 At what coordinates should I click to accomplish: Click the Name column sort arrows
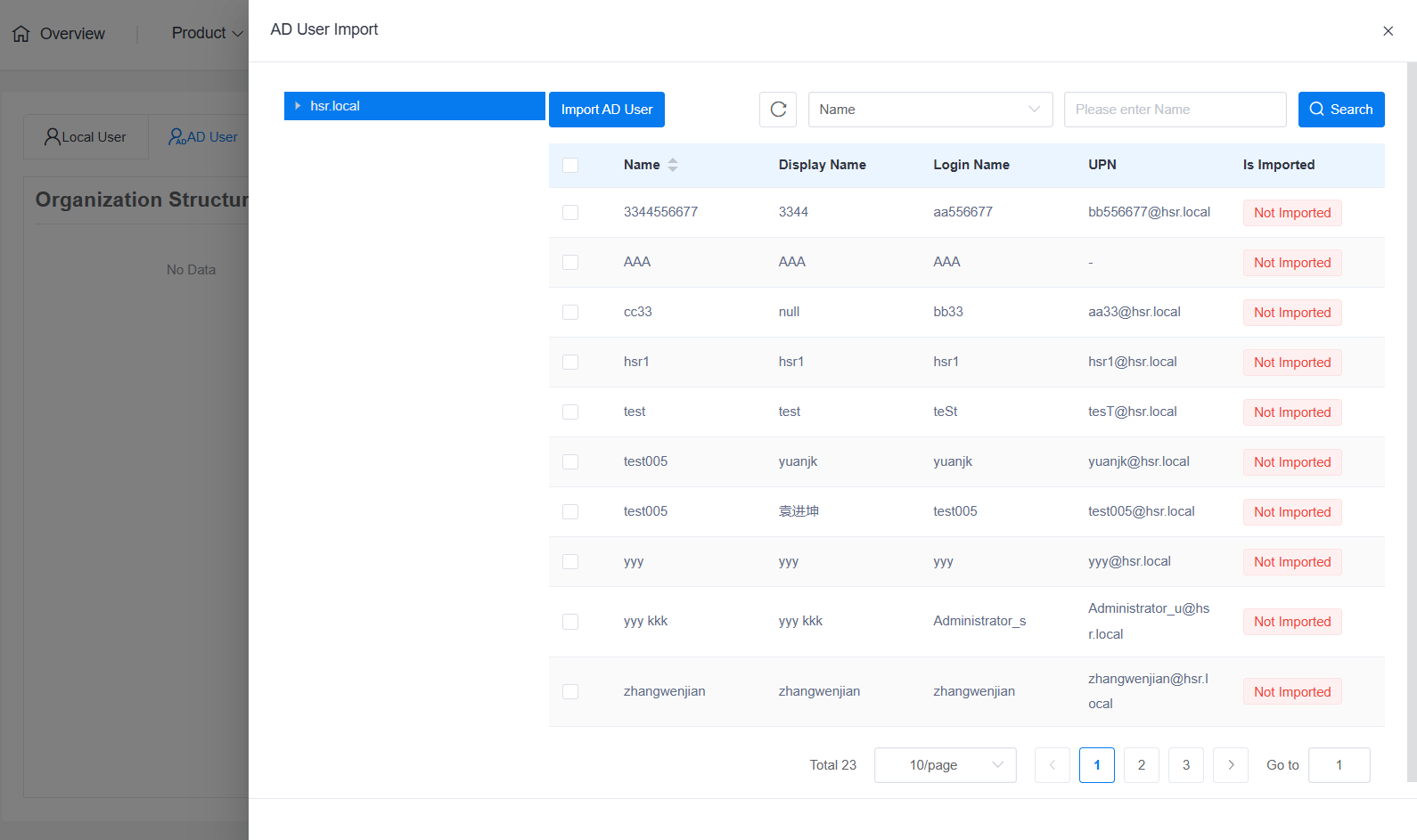(x=673, y=165)
